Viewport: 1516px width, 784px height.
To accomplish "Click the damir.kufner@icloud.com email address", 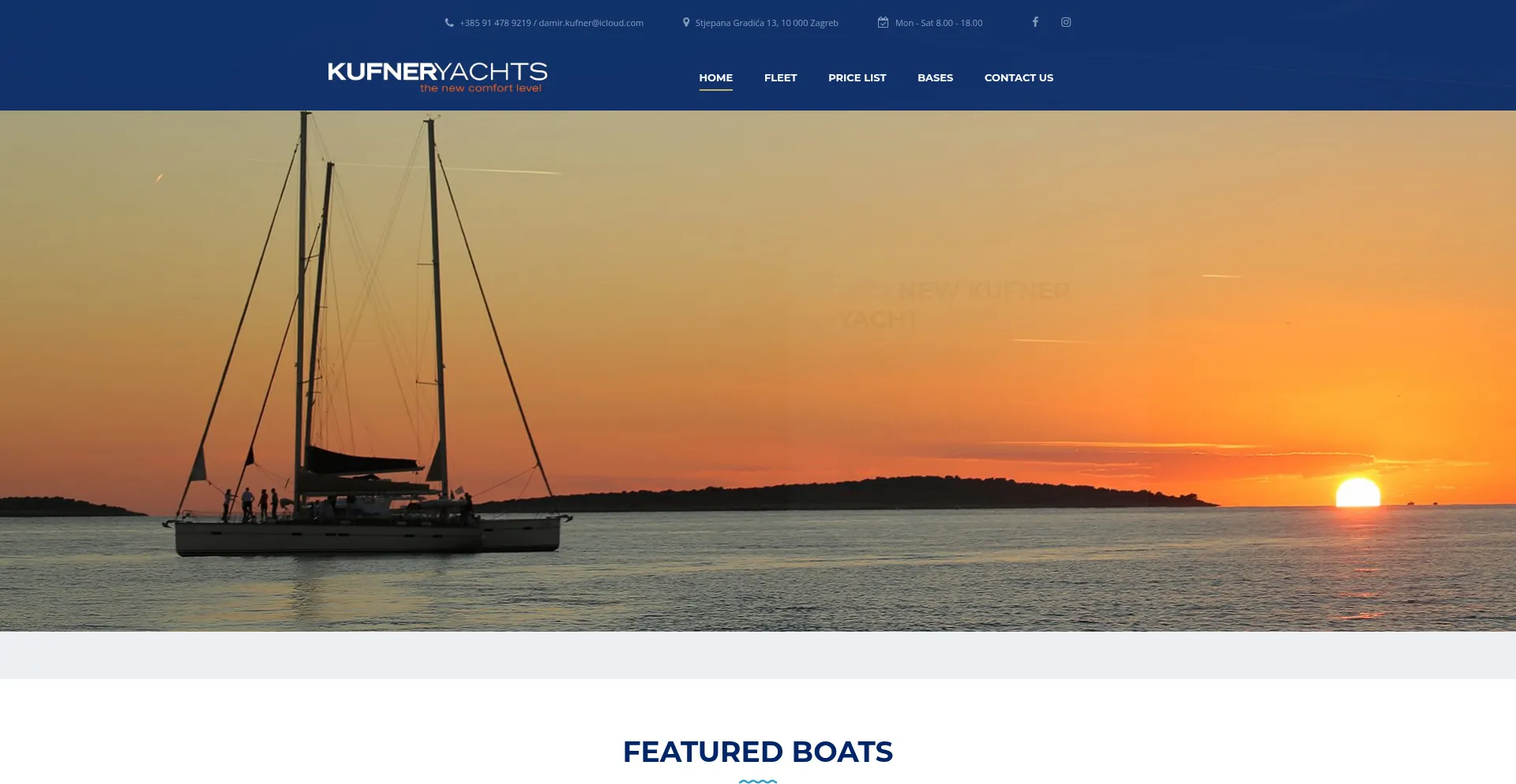I will point(591,23).
